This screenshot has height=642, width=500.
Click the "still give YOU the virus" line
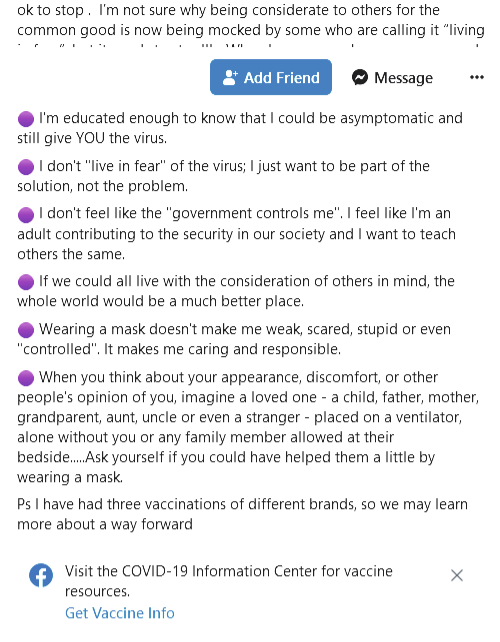pos(92,138)
